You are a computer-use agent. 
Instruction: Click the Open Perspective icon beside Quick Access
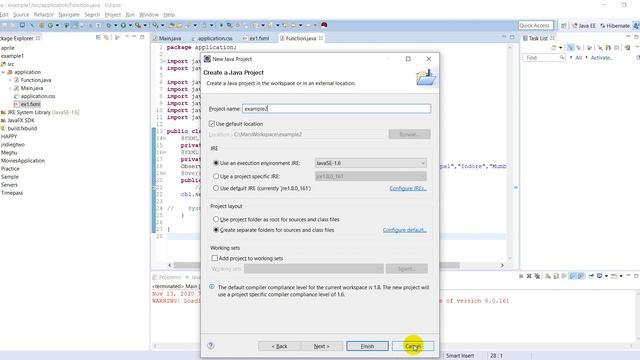click(564, 25)
